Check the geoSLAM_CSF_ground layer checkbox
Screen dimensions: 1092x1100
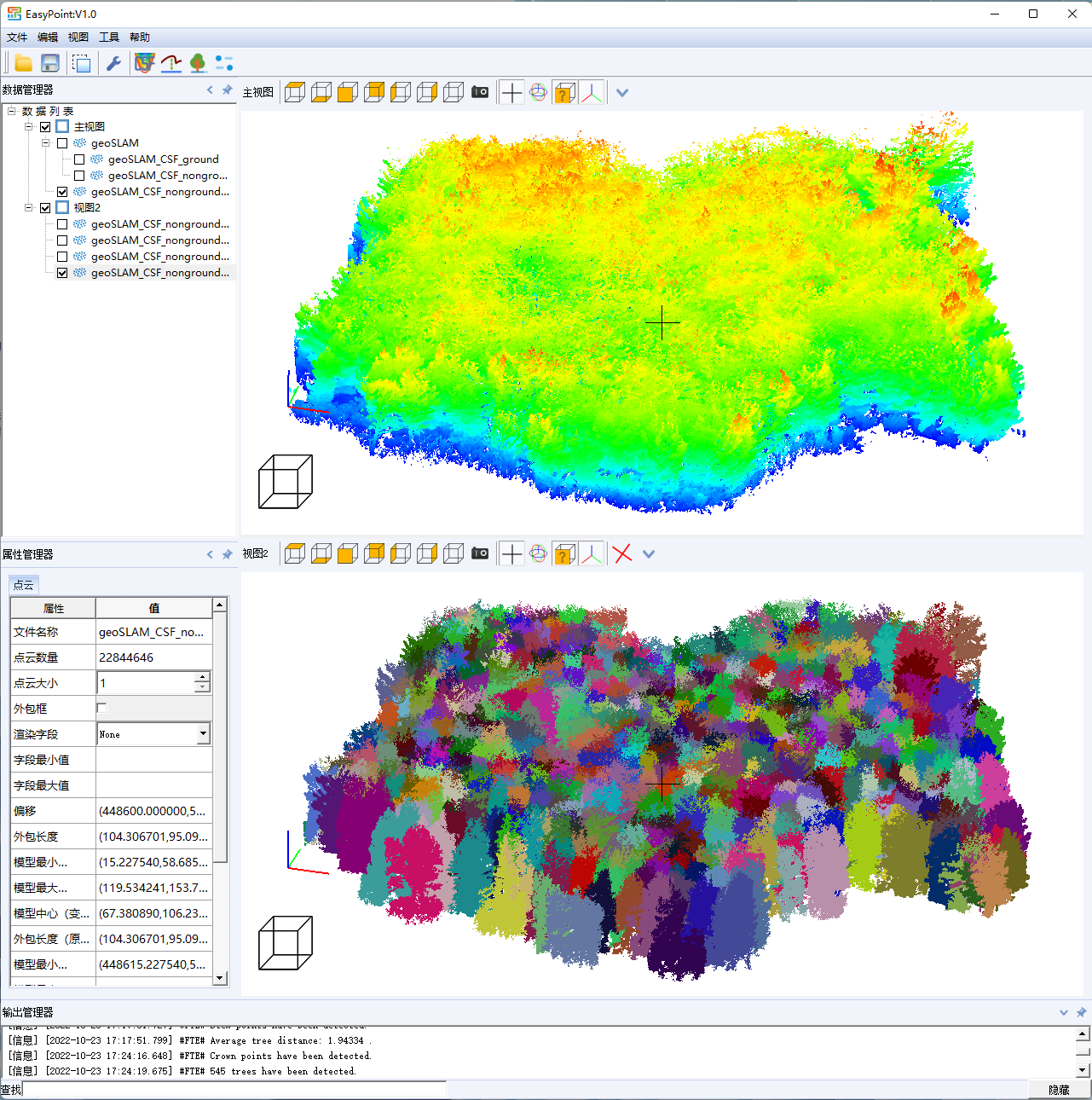click(79, 159)
